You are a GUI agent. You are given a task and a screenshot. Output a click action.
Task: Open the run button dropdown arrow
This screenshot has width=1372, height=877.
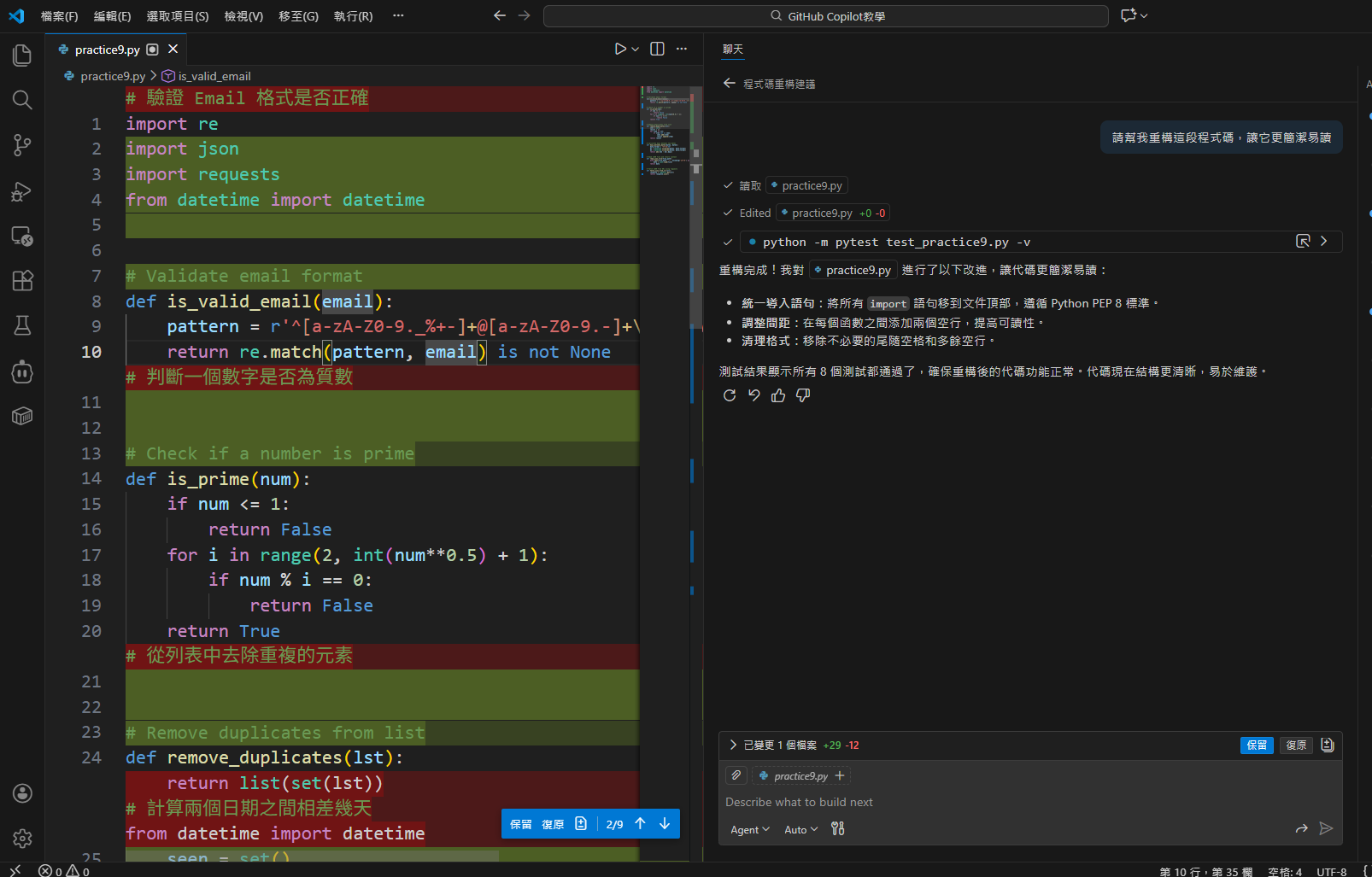coord(636,50)
